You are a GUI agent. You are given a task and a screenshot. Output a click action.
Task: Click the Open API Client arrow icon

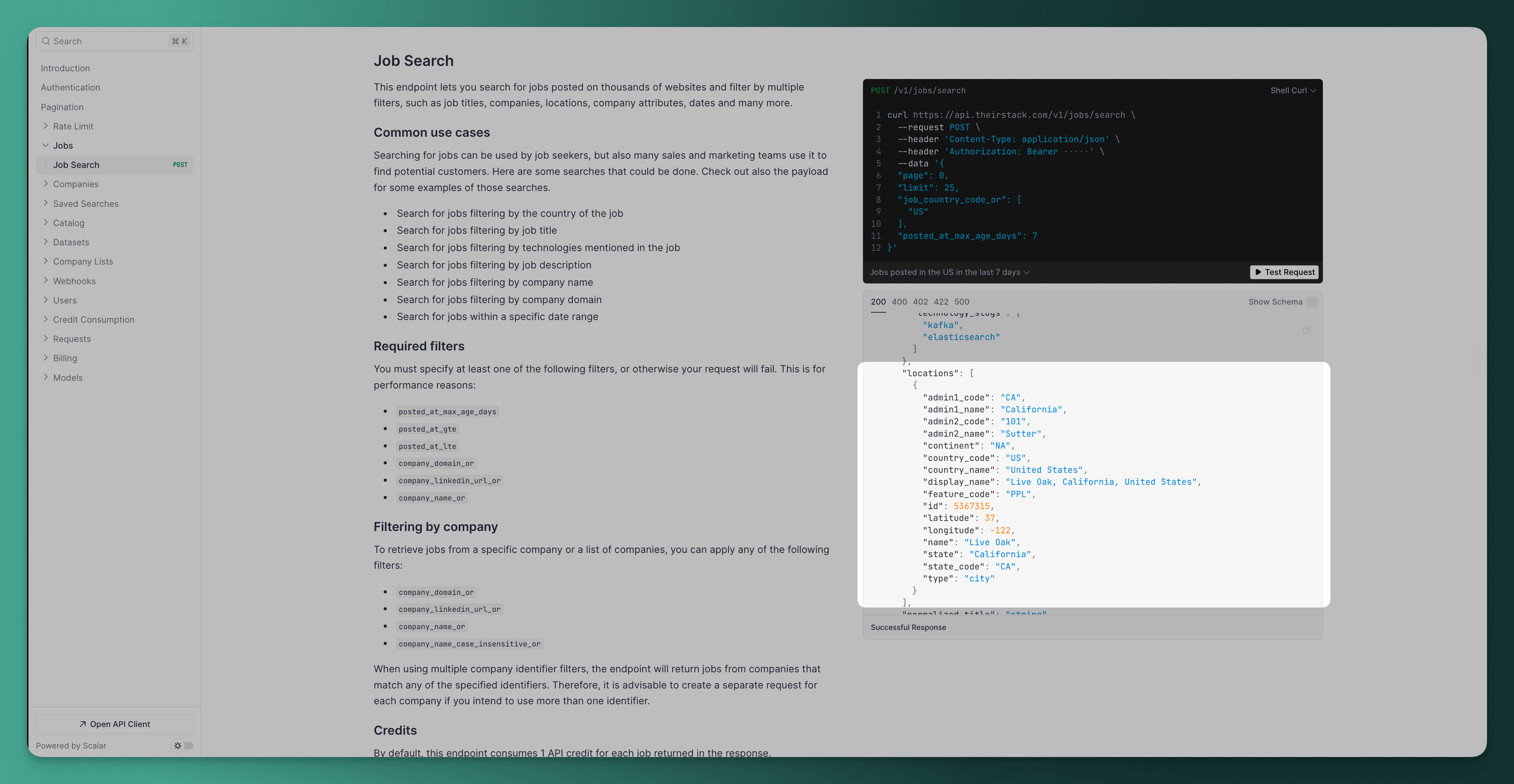tap(83, 724)
